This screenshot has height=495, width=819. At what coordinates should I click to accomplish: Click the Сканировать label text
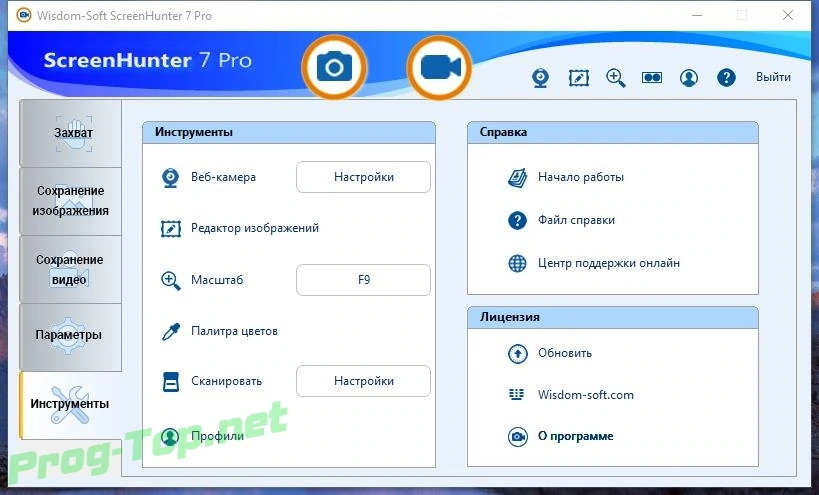226,381
